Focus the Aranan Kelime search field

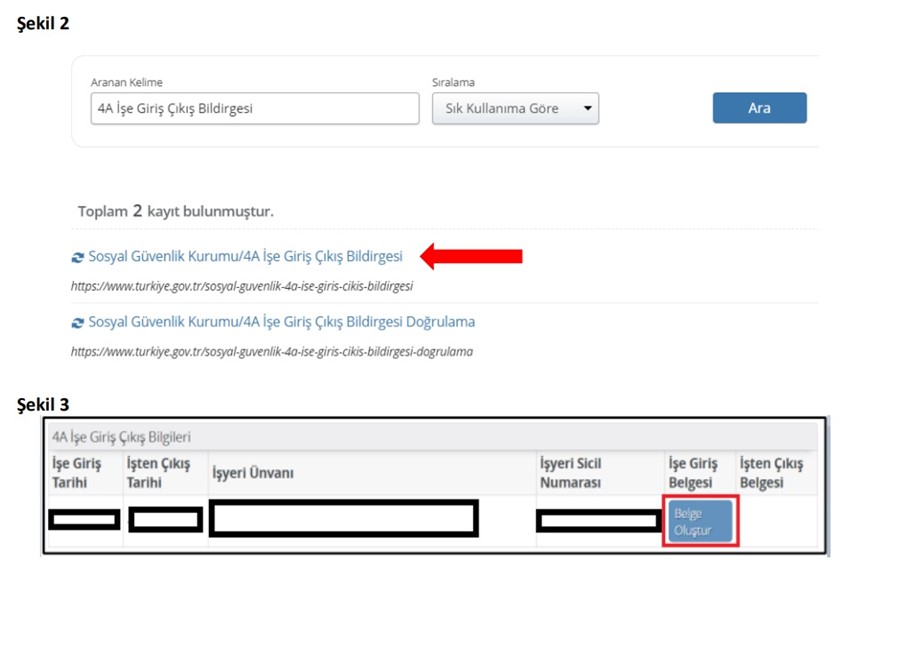coord(254,109)
